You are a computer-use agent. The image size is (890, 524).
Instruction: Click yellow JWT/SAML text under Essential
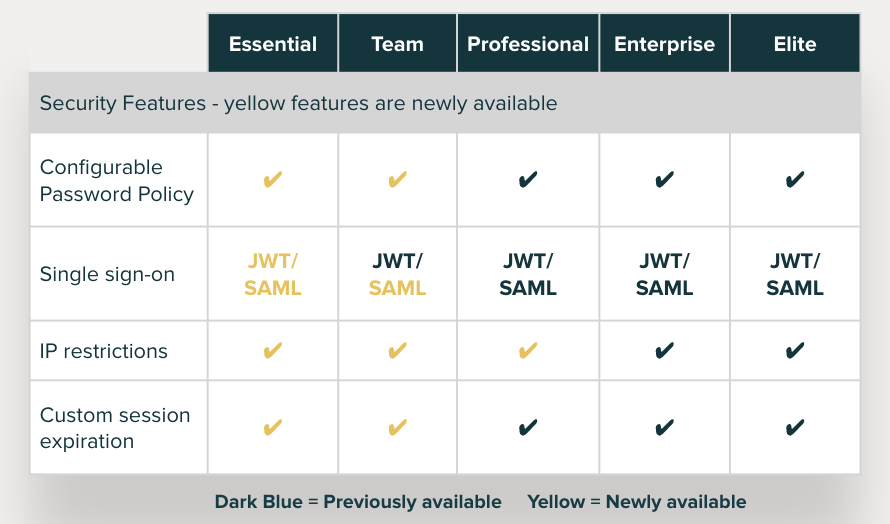273,274
